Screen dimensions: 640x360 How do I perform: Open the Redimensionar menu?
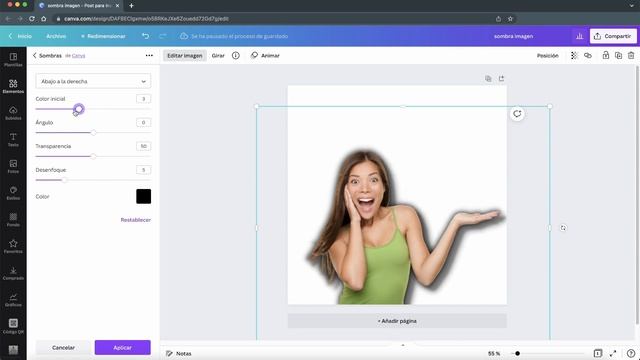[103, 36]
